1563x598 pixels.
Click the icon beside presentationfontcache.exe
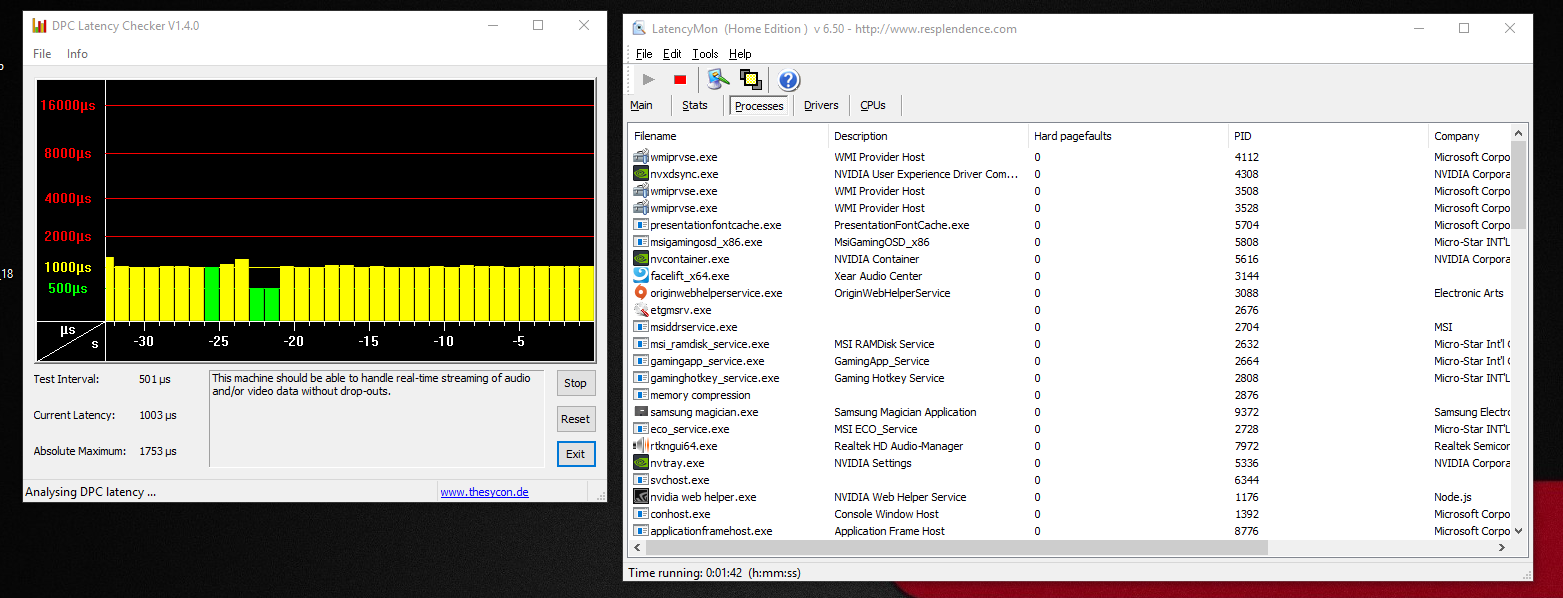click(641, 224)
